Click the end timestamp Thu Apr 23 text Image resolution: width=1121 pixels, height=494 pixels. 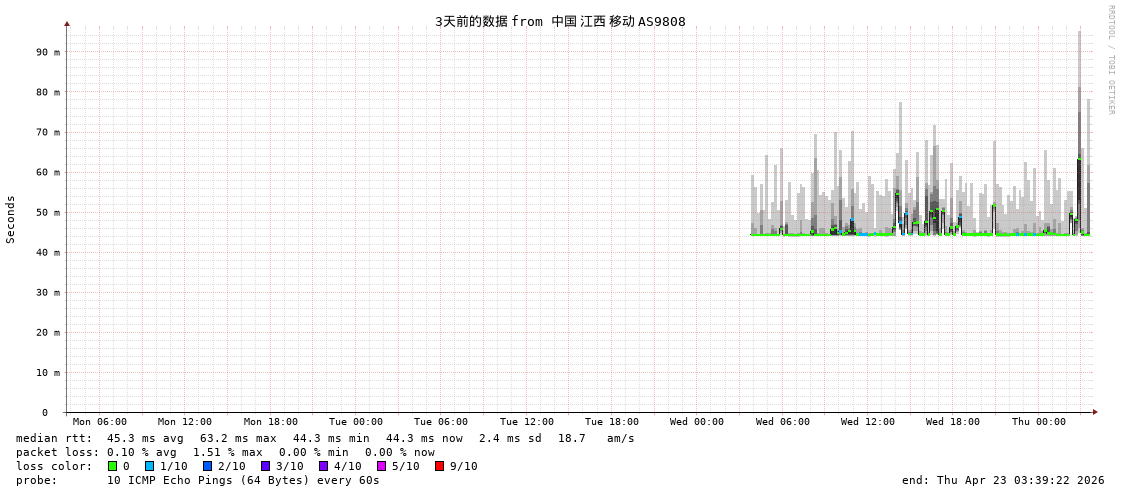click(1003, 480)
